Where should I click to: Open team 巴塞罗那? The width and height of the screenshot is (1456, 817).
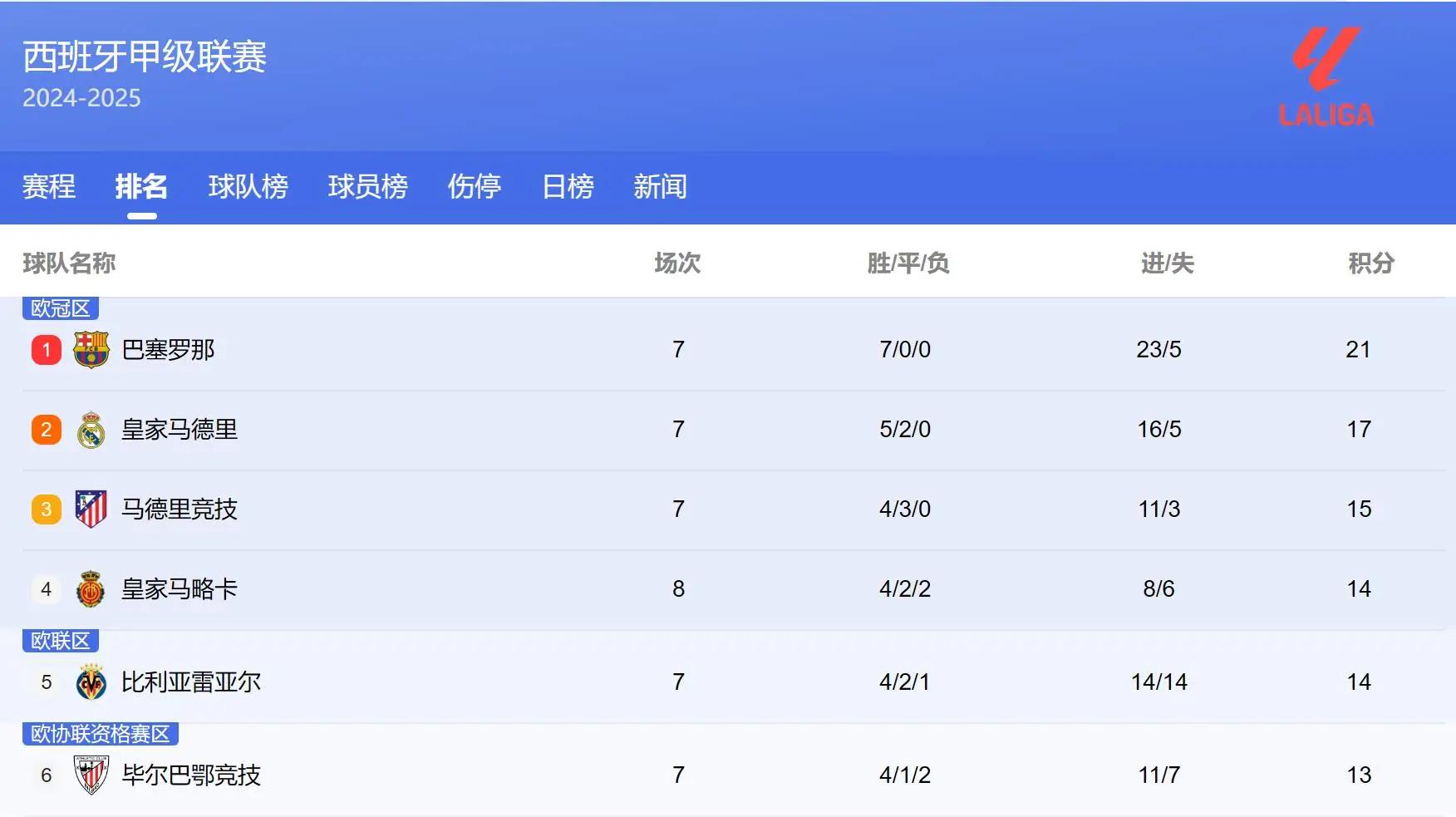[x=168, y=350]
